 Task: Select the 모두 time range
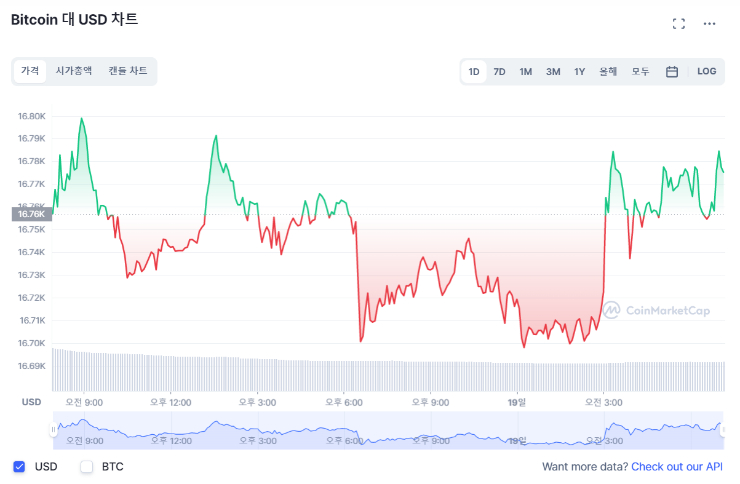(640, 71)
